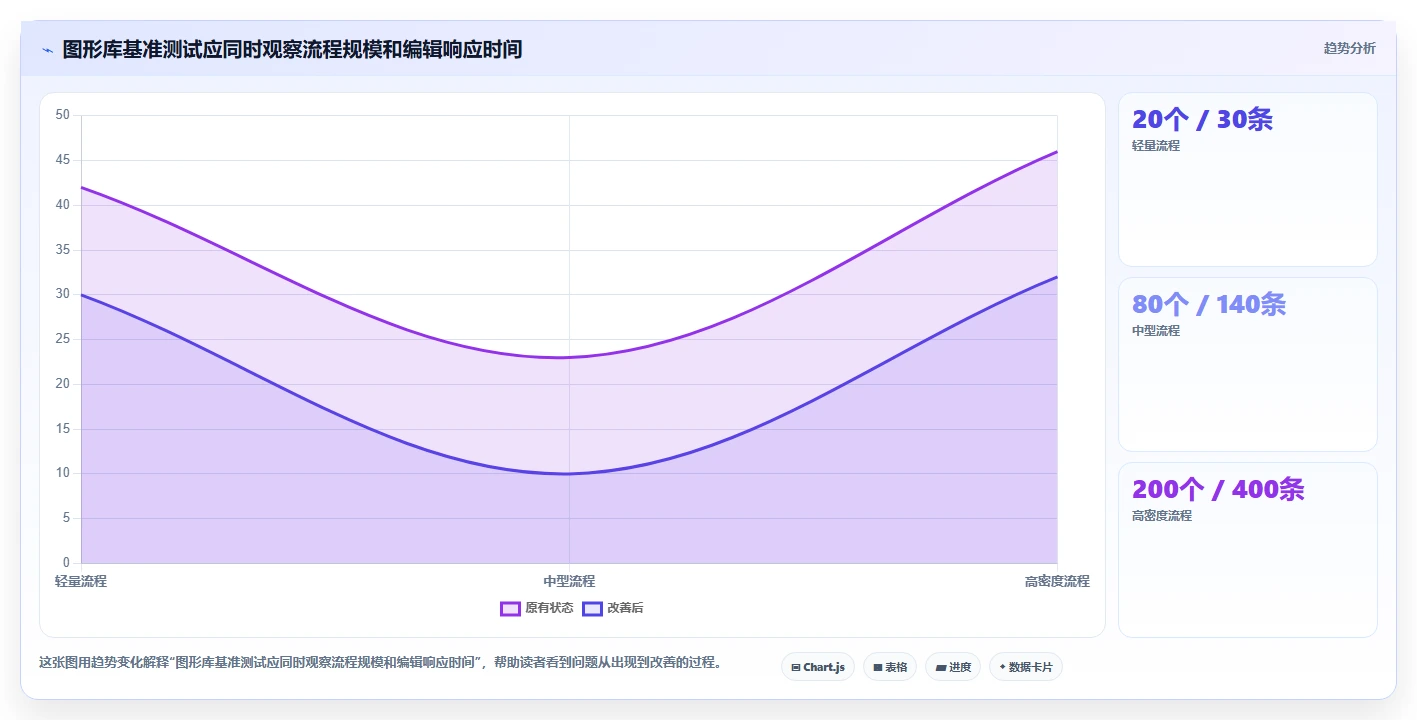
Task: Click the 进度 chip icon
Action: click(940, 667)
